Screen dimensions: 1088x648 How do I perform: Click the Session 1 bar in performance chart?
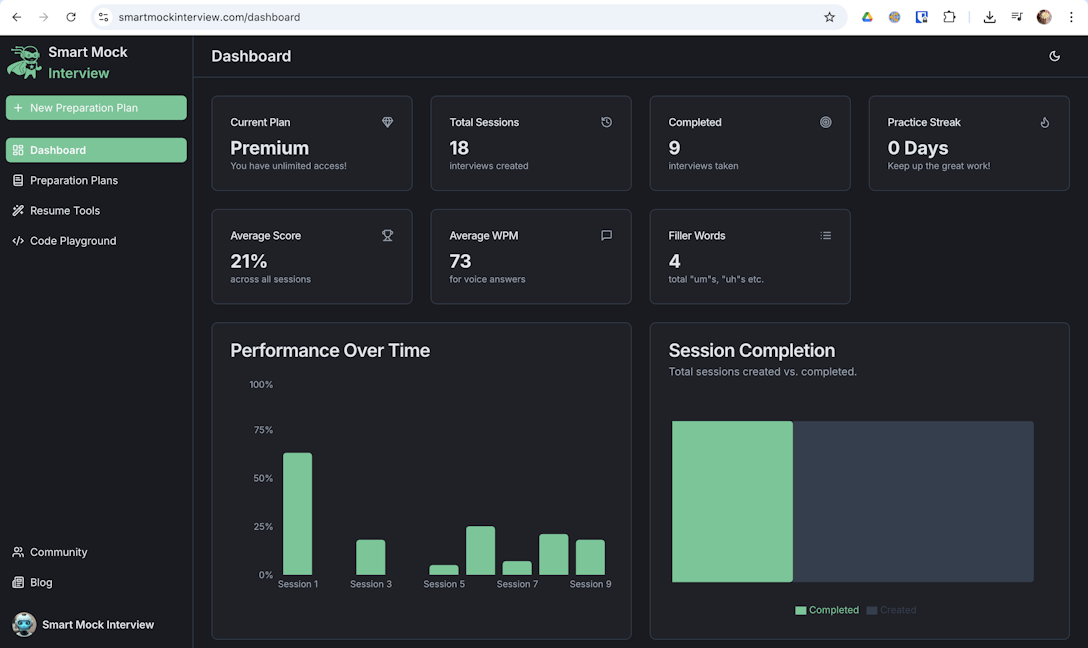click(x=297, y=514)
